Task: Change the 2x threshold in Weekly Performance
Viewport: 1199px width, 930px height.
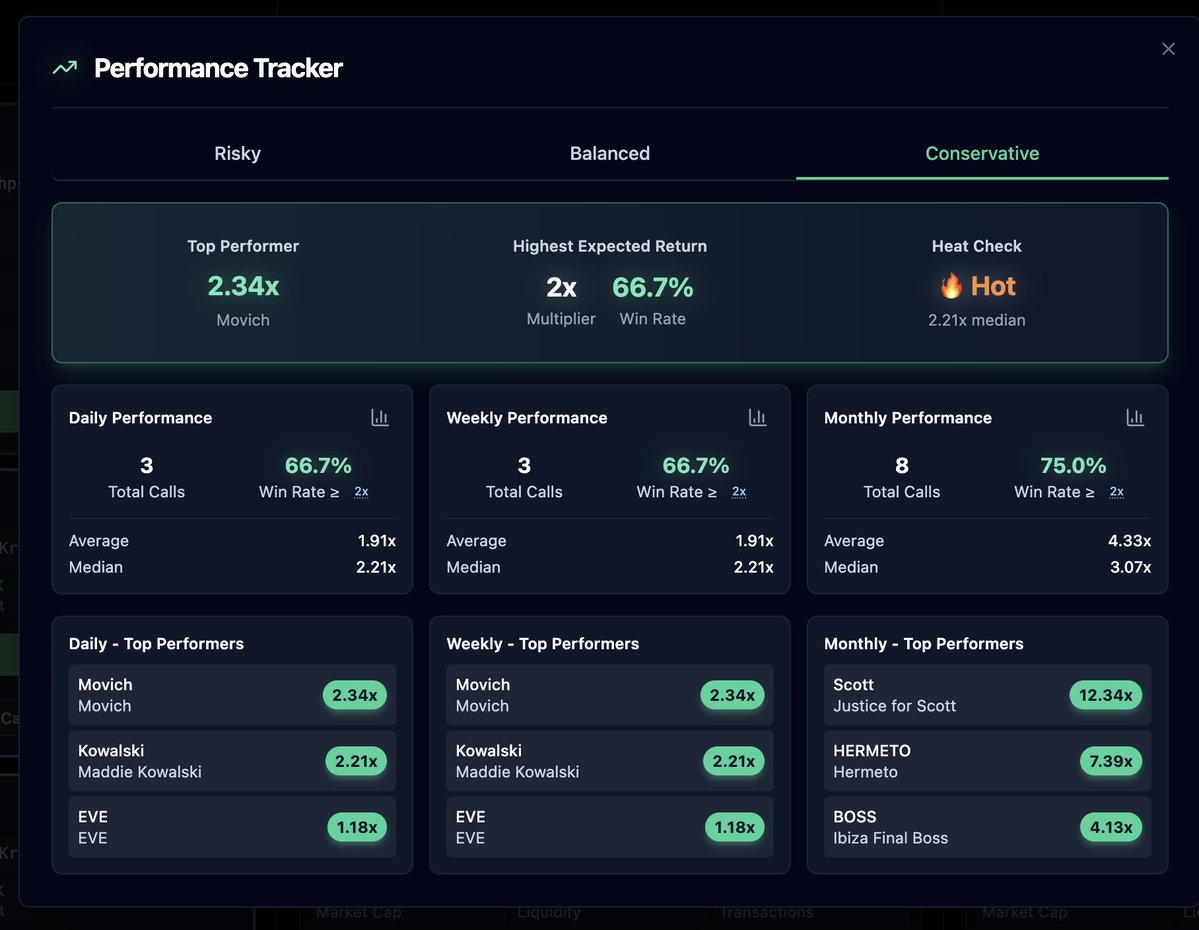Action: tap(739, 492)
